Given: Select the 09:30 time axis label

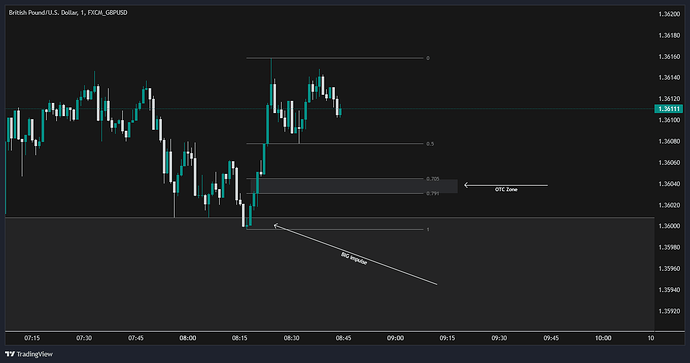Looking at the screenshot, I should 499,338.
